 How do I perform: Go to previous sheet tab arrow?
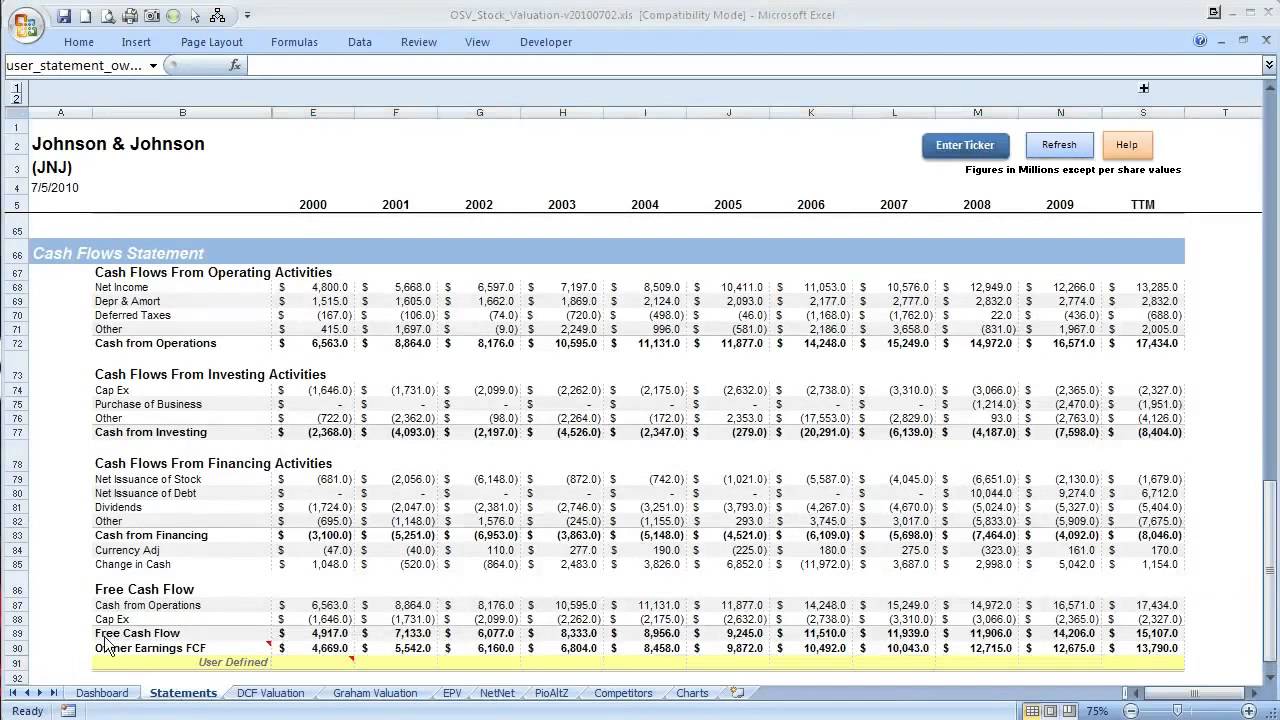(x=27, y=693)
